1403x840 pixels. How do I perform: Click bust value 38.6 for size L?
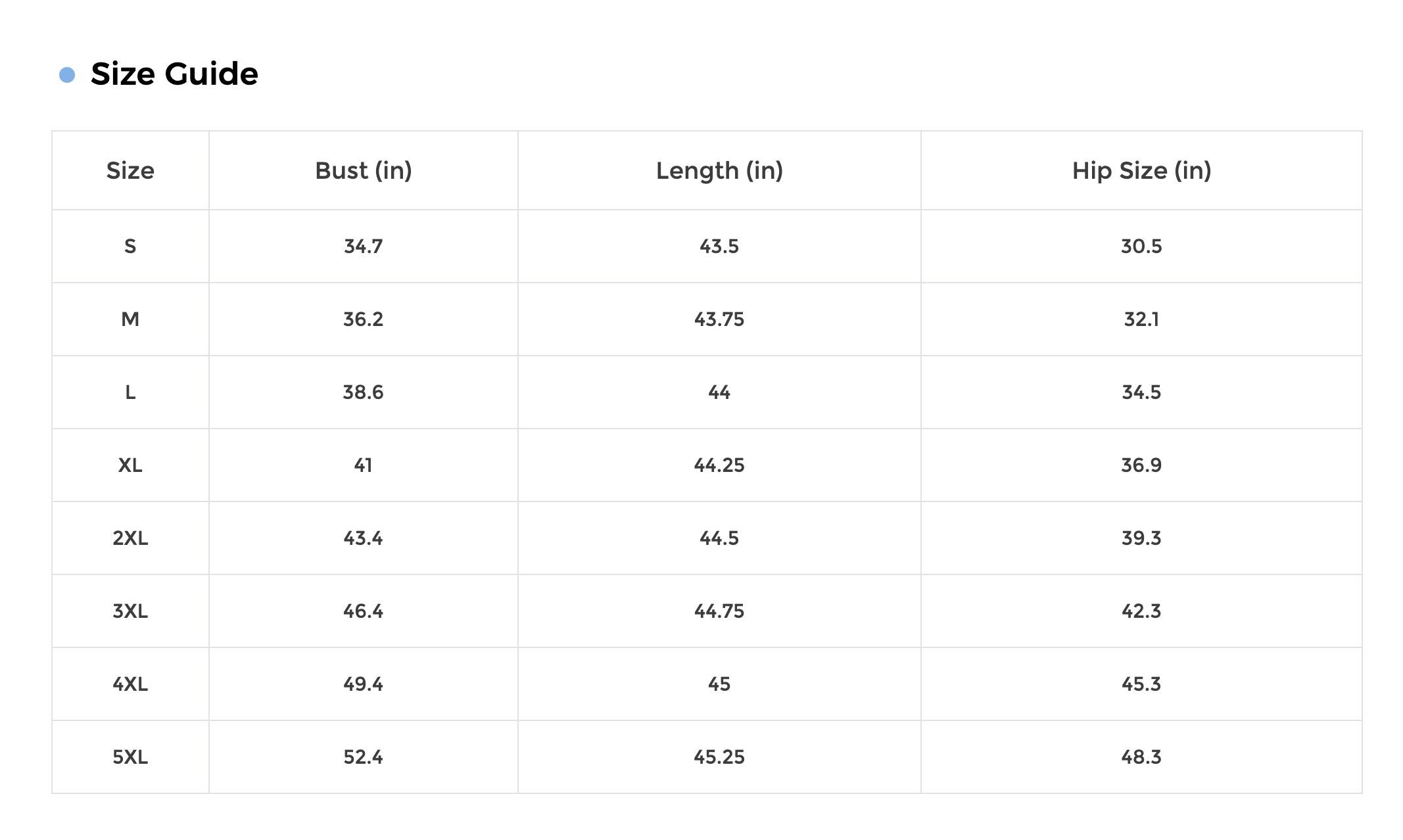click(364, 392)
